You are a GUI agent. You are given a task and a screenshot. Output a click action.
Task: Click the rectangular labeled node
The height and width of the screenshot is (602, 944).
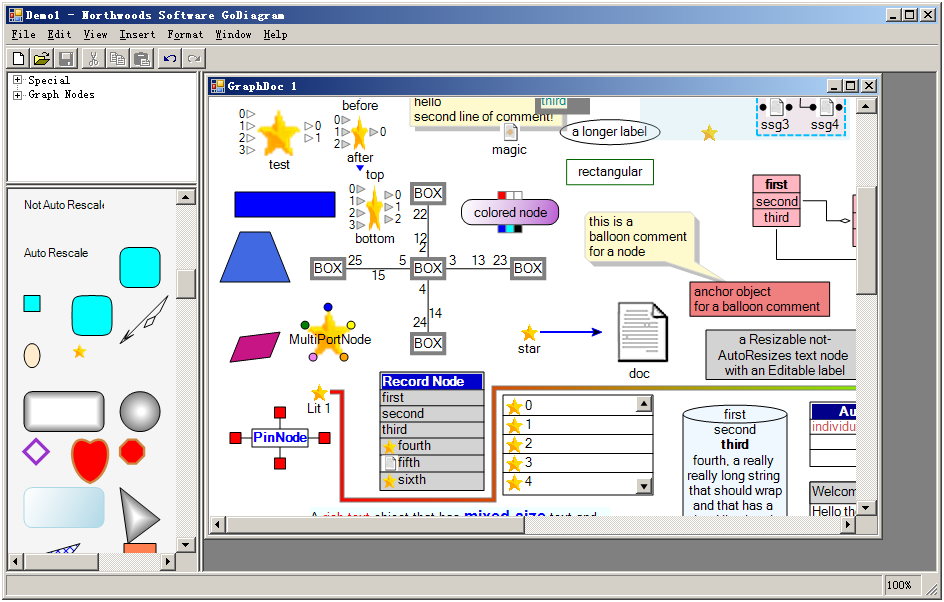tap(610, 172)
